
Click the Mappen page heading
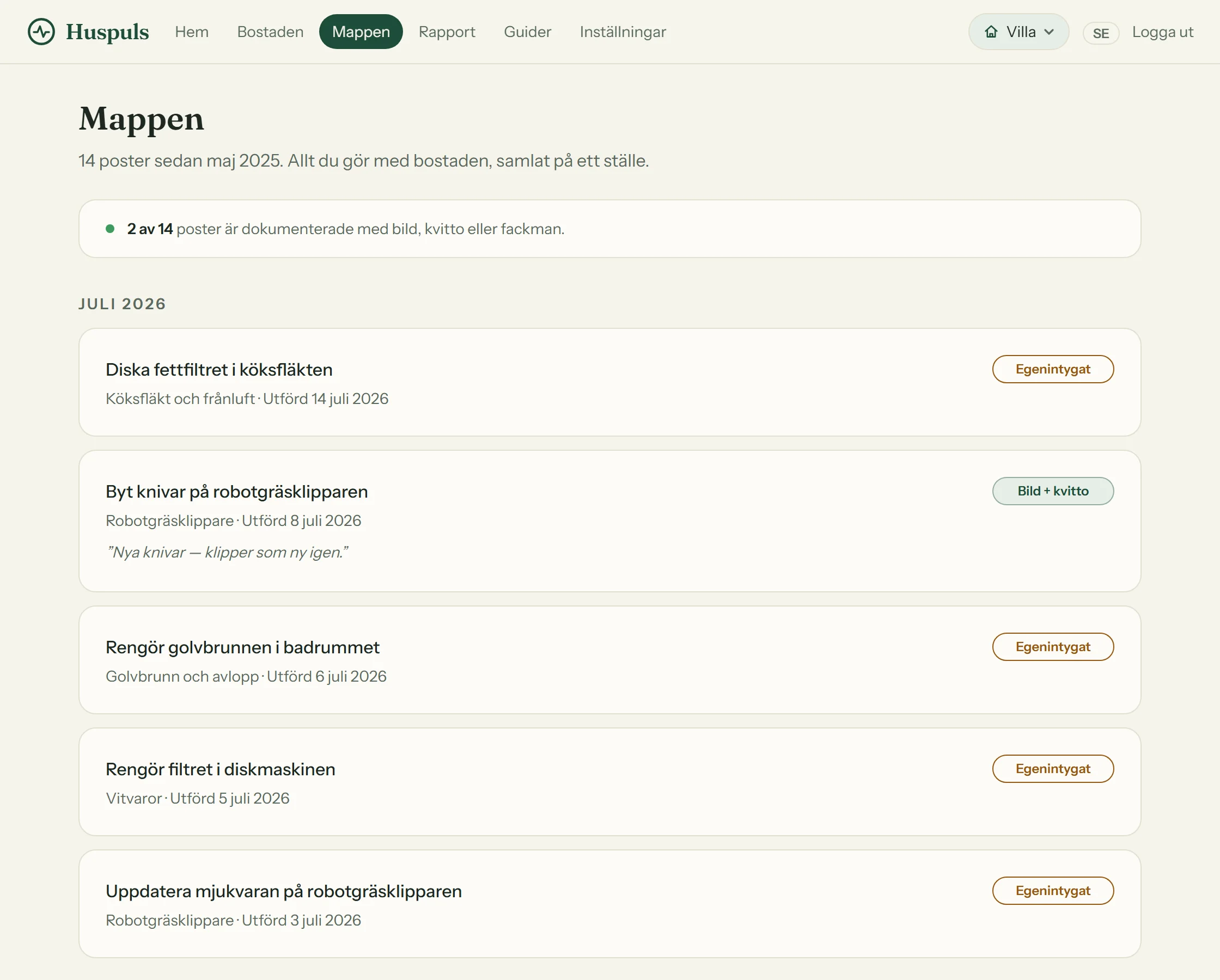point(142,119)
